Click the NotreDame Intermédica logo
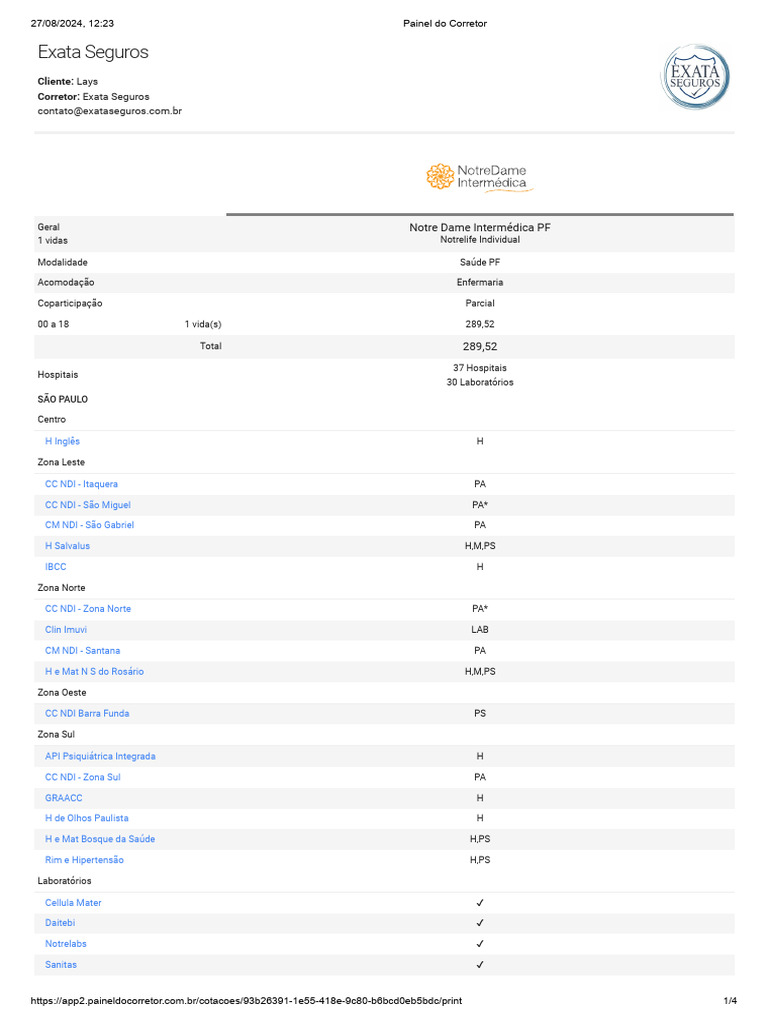 tap(480, 178)
